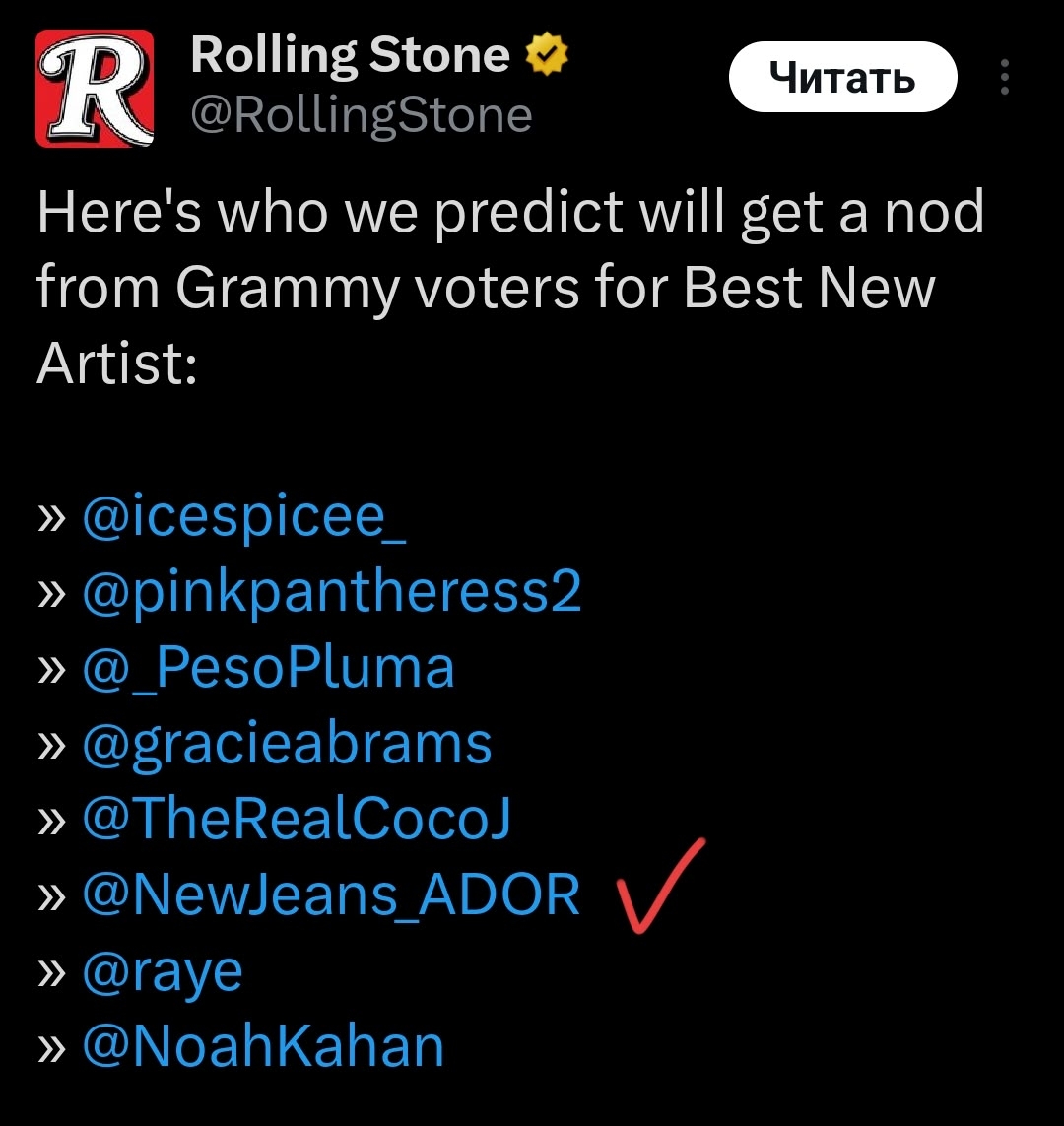
Task: Click the word "Artist:" in the tweet
Action: click(x=117, y=364)
